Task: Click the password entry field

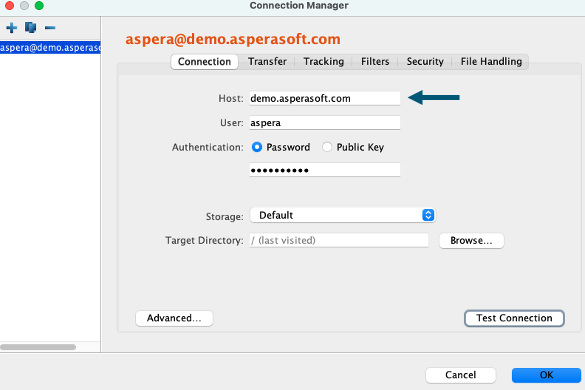Action: [325, 170]
